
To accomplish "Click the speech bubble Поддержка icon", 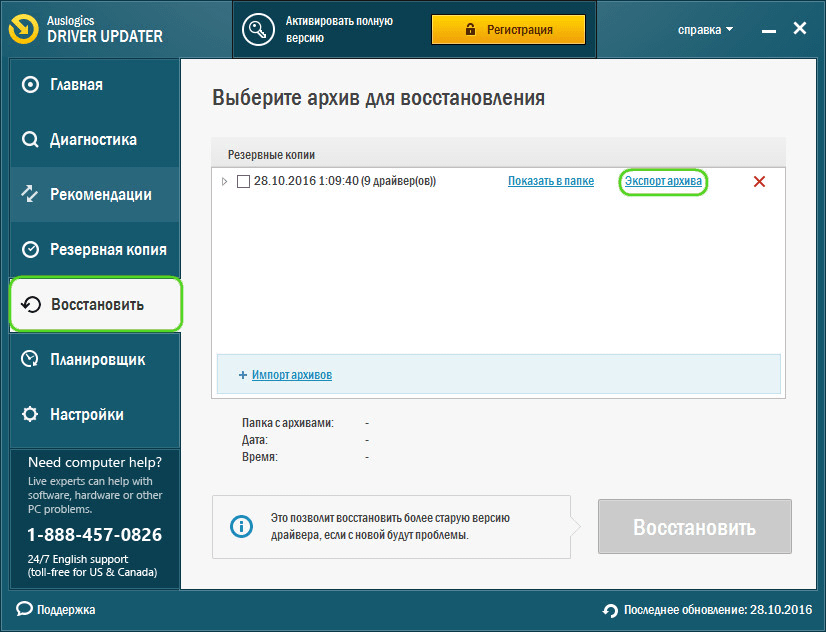I will click(x=24, y=609).
